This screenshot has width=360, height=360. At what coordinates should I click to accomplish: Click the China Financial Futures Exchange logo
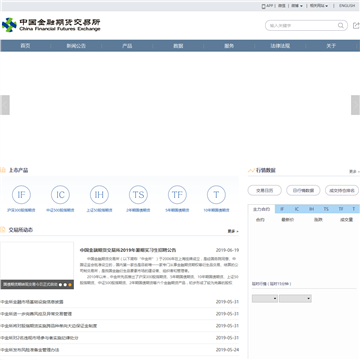pyautogui.click(x=51, y=25)
